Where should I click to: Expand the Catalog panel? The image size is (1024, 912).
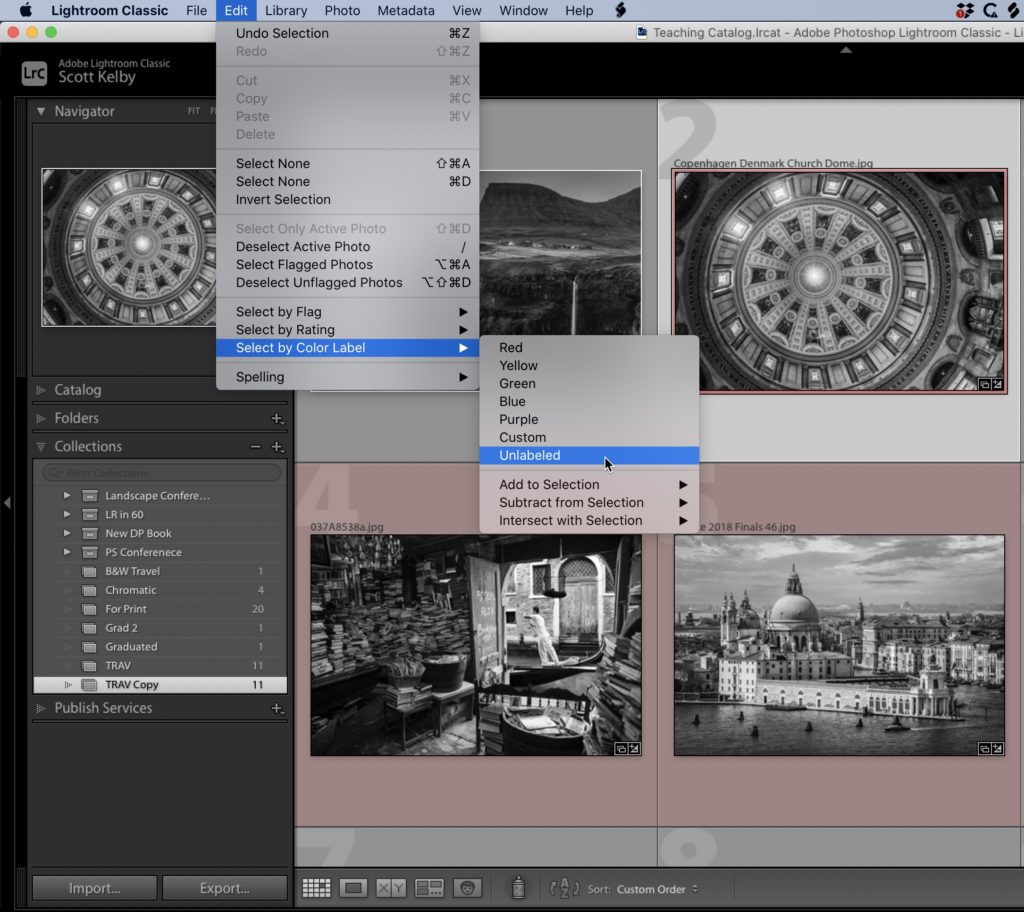click(41, 390)
